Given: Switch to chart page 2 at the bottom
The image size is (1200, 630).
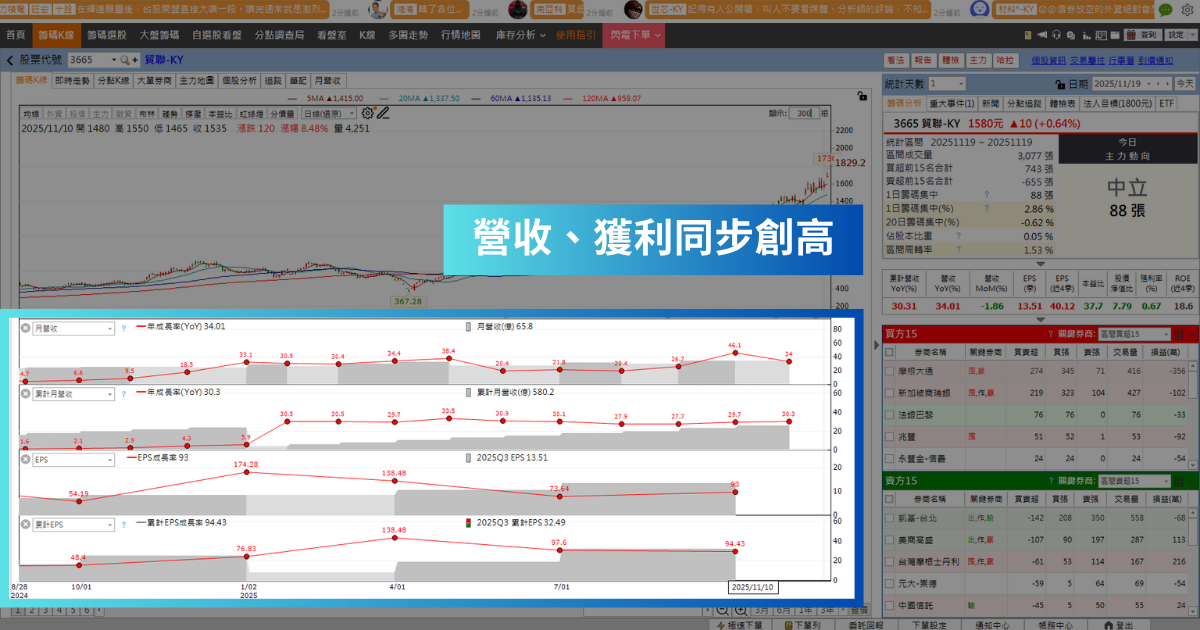Looking at the screenshot, I should [32, 609].
